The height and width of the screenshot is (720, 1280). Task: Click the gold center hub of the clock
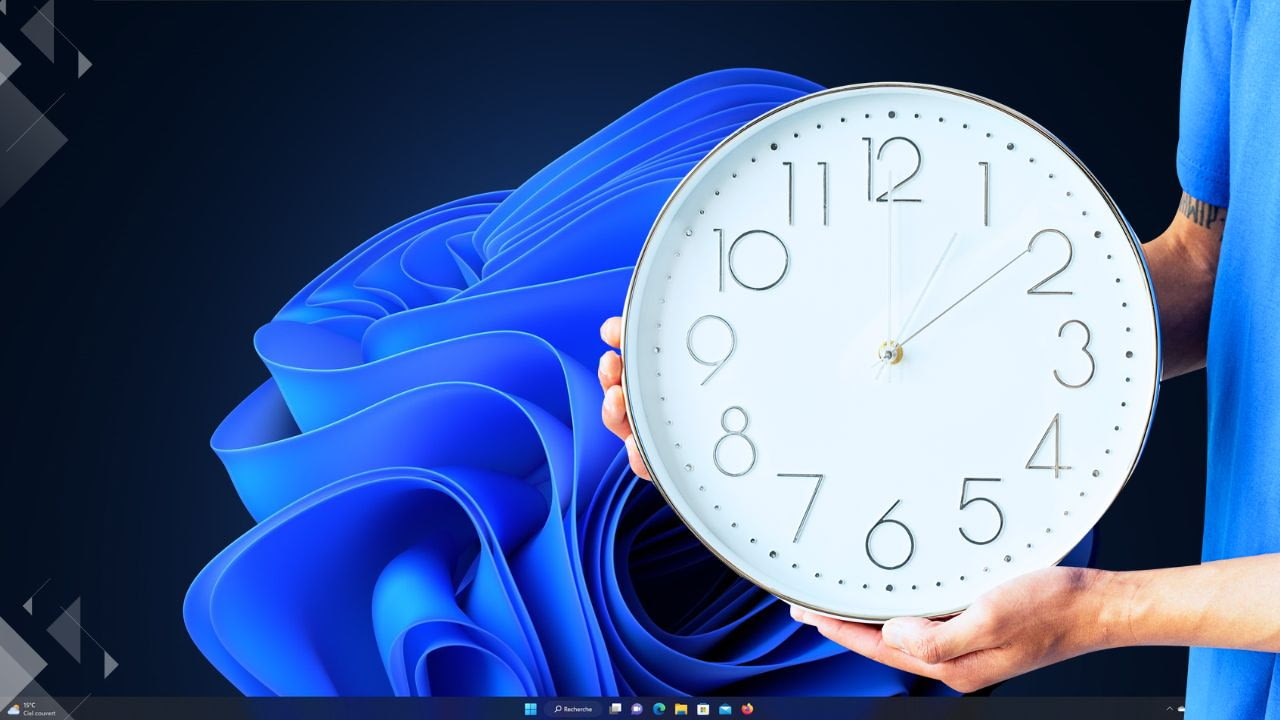(890, 352)
